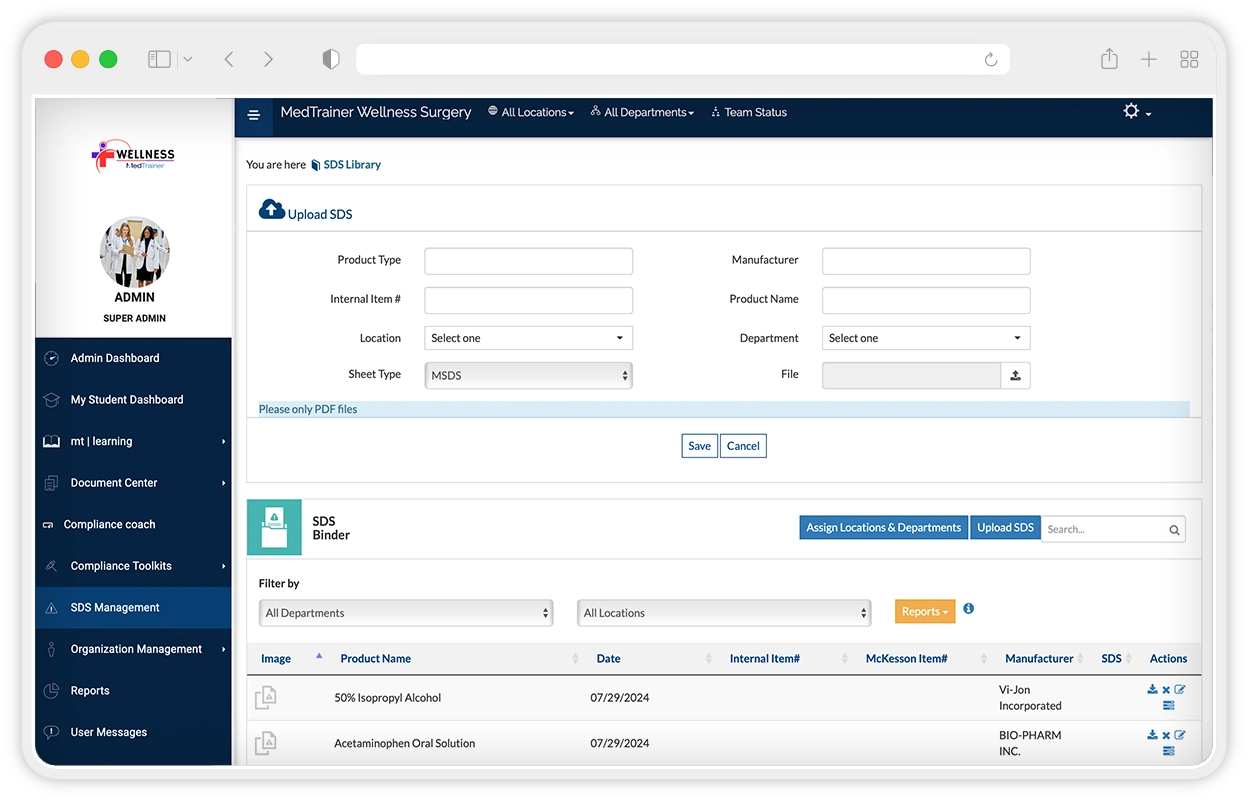
Task: Open the Location Select one dropdown
Action: 528,338
